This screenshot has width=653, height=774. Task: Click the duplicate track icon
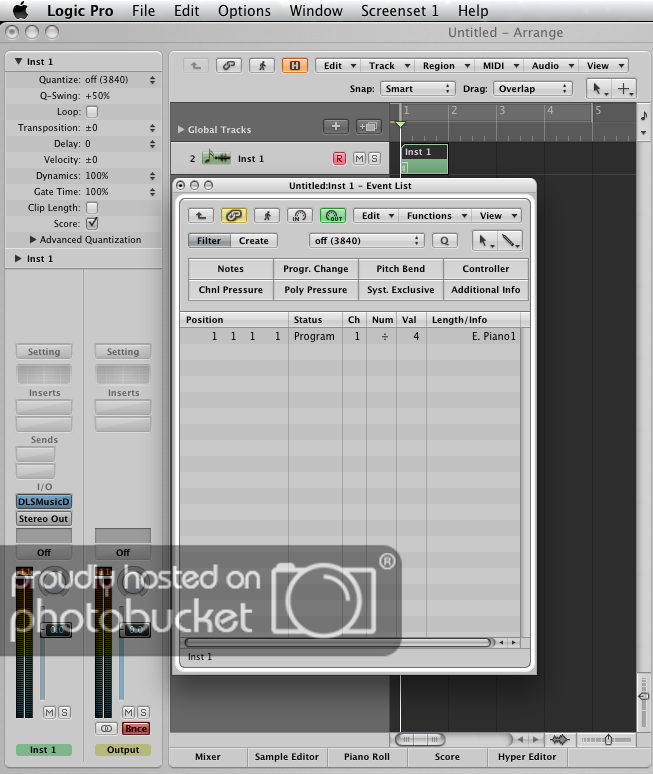point(368,126)
